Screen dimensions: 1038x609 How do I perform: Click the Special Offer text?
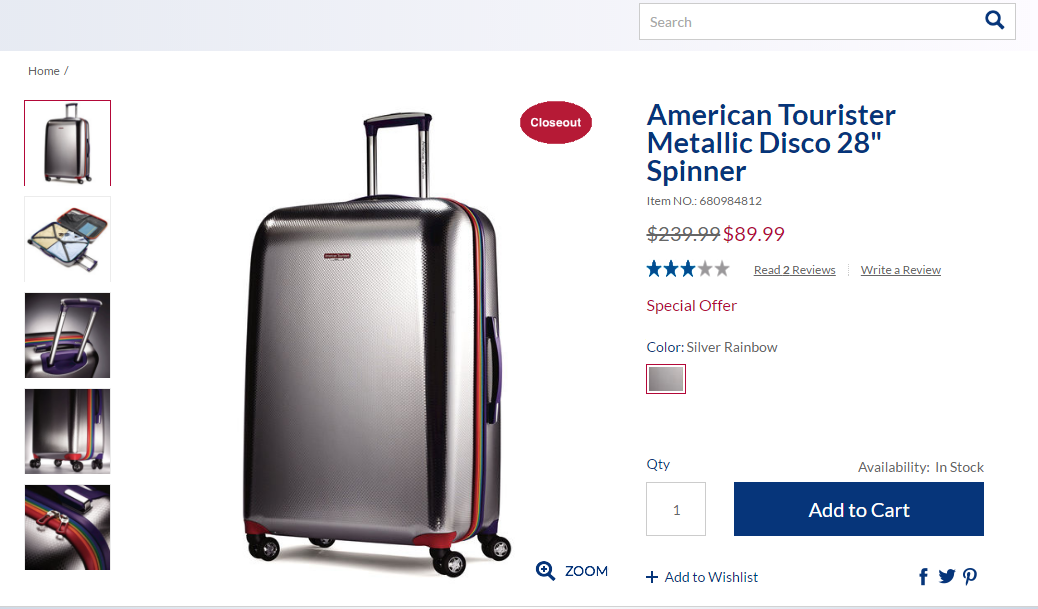[x=691, y=306]
